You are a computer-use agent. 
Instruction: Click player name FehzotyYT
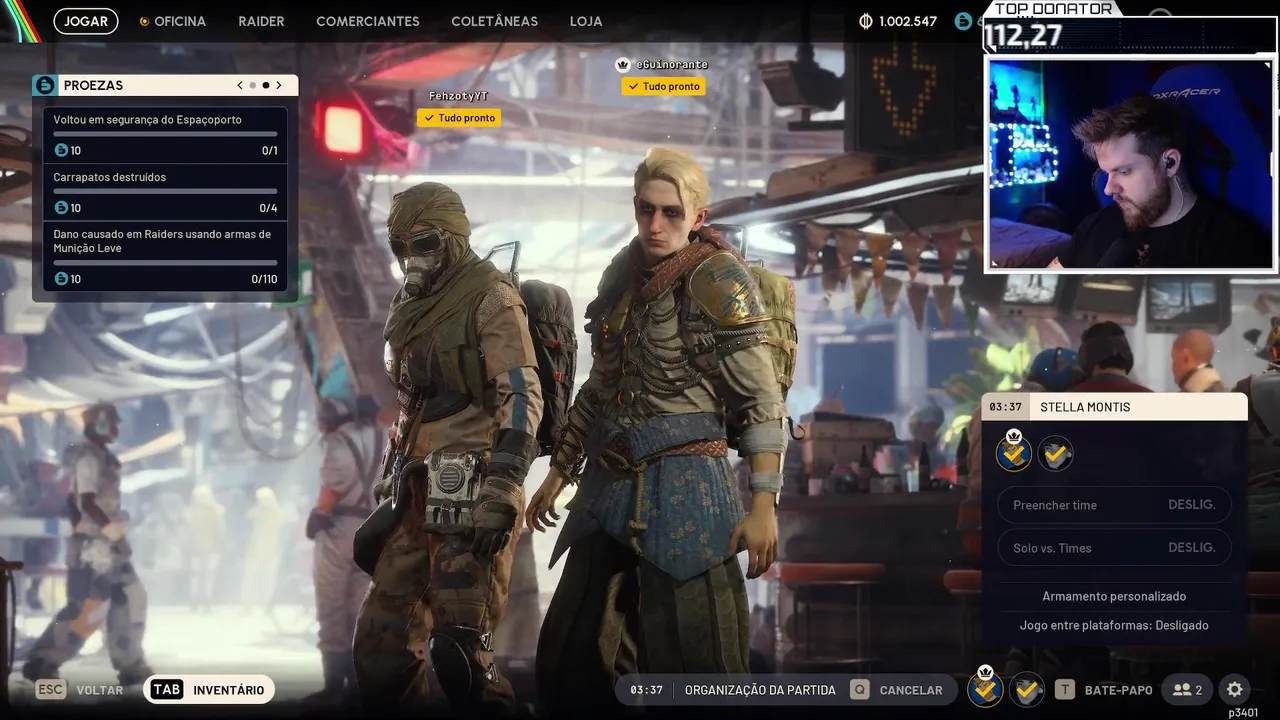pyautogui.click(x=458, y=95)
